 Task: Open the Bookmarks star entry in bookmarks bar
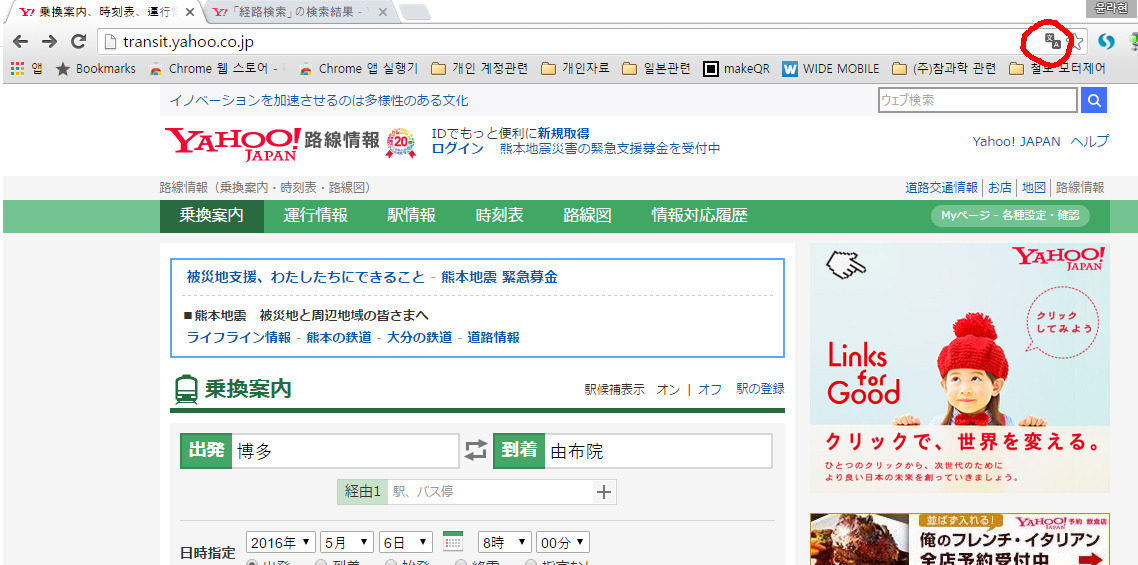[96, 69]
